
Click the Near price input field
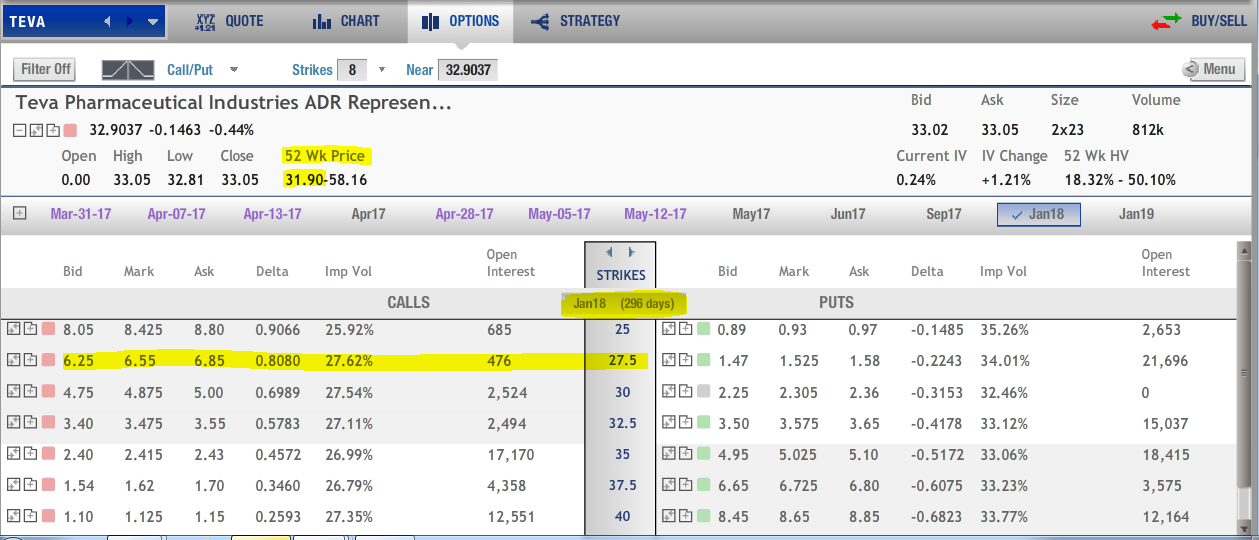click(x=467, y=70)
